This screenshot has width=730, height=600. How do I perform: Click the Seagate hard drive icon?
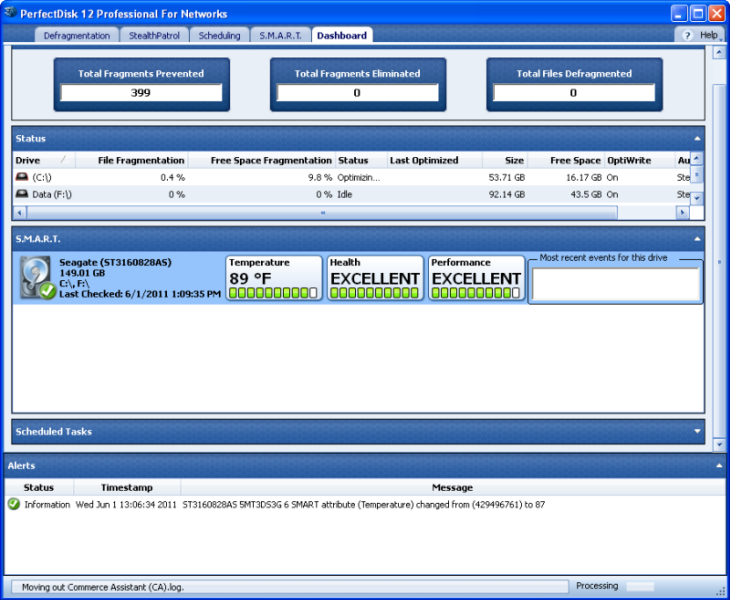pyautogui.click(x=37, y=278)
